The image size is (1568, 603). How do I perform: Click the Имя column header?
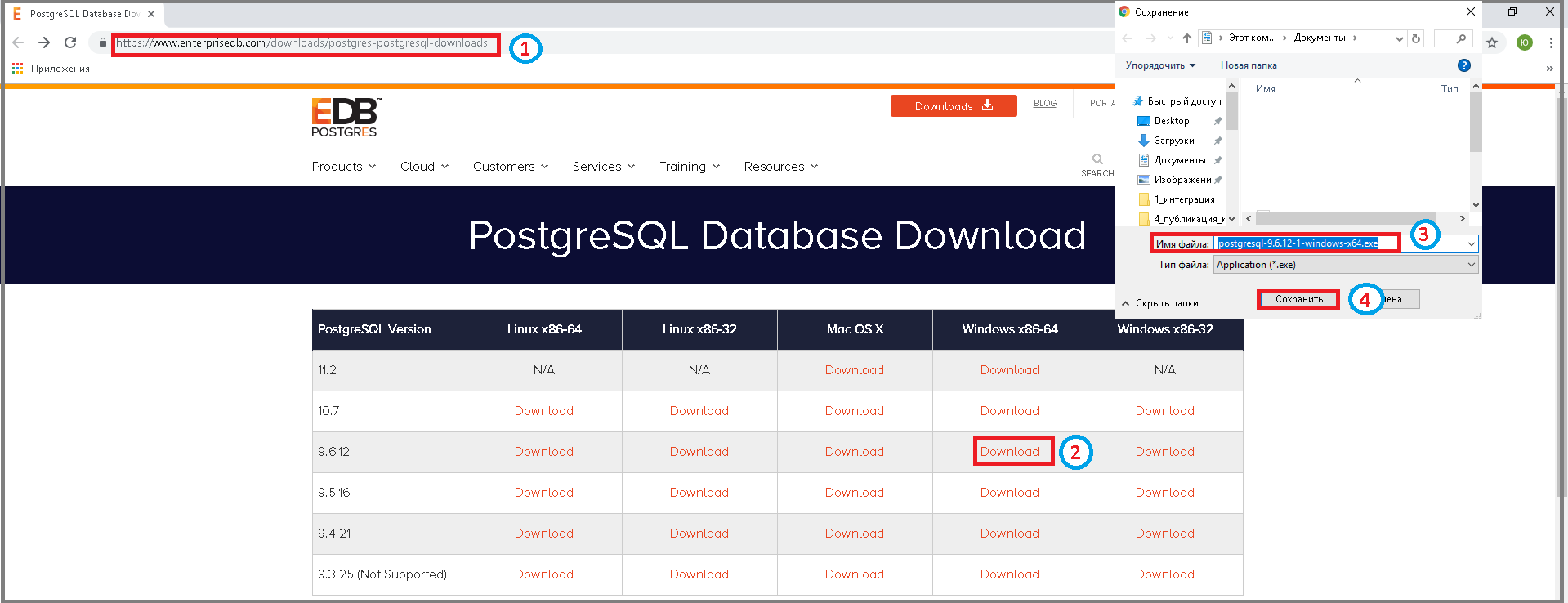coord(1266,89)
